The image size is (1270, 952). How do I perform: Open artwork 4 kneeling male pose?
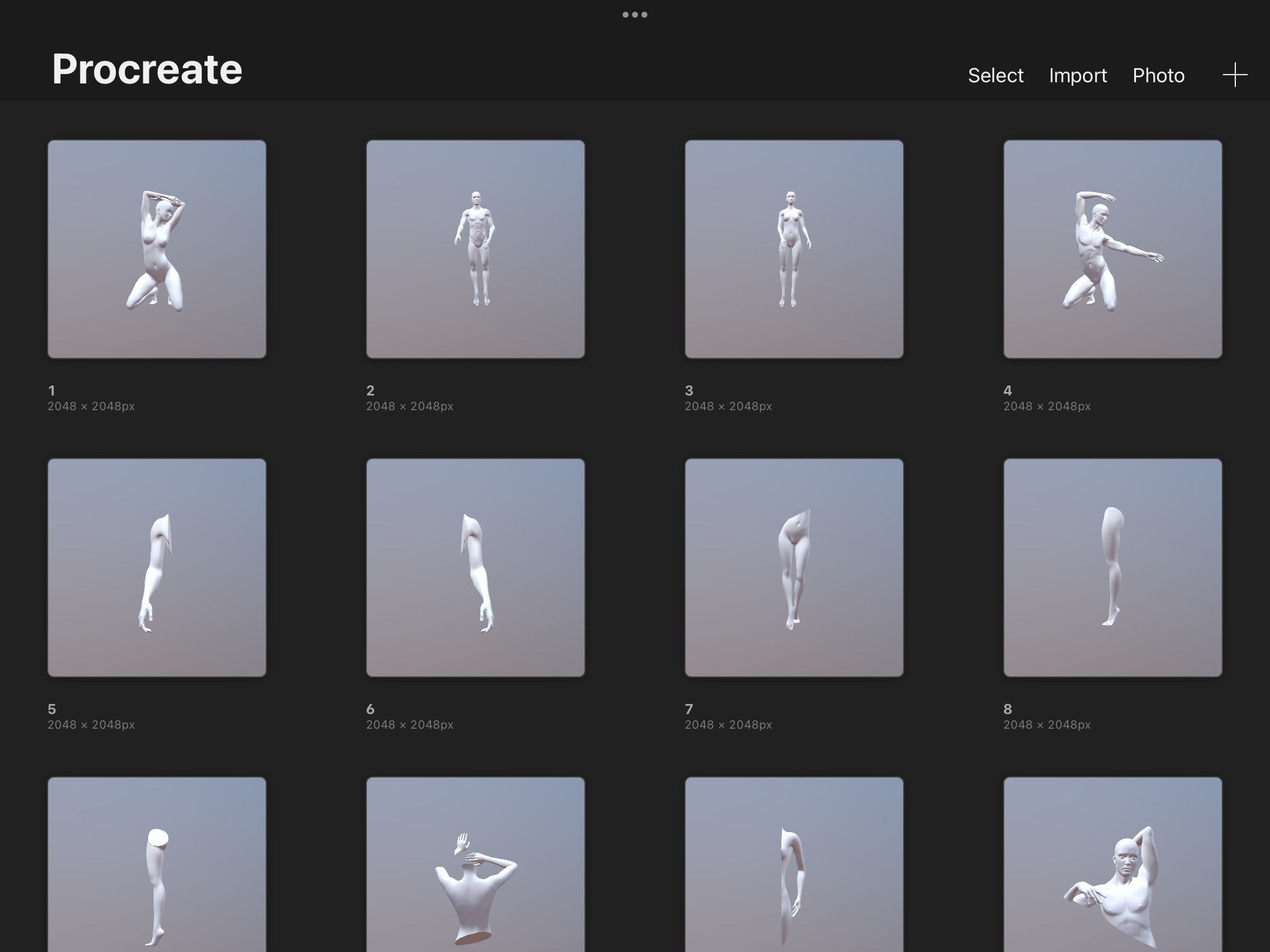[x=1113, y=249]
